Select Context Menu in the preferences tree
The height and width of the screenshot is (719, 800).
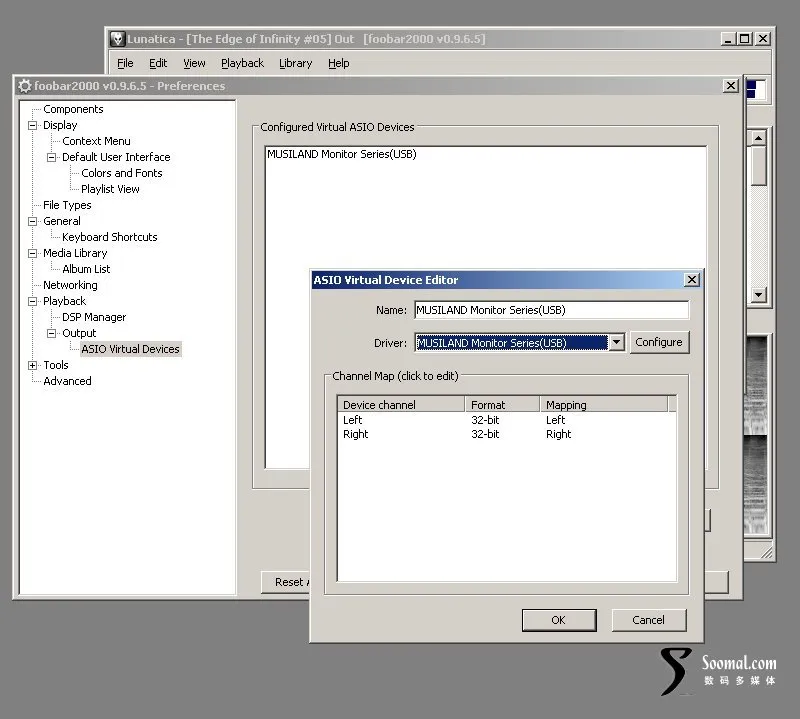coord(96,141)
